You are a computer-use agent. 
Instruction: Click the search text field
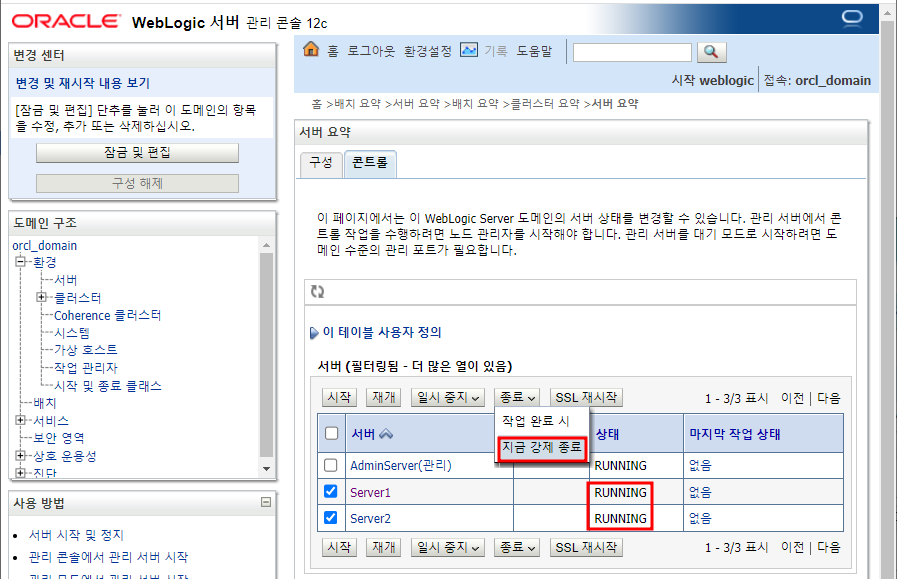[632, 52]
